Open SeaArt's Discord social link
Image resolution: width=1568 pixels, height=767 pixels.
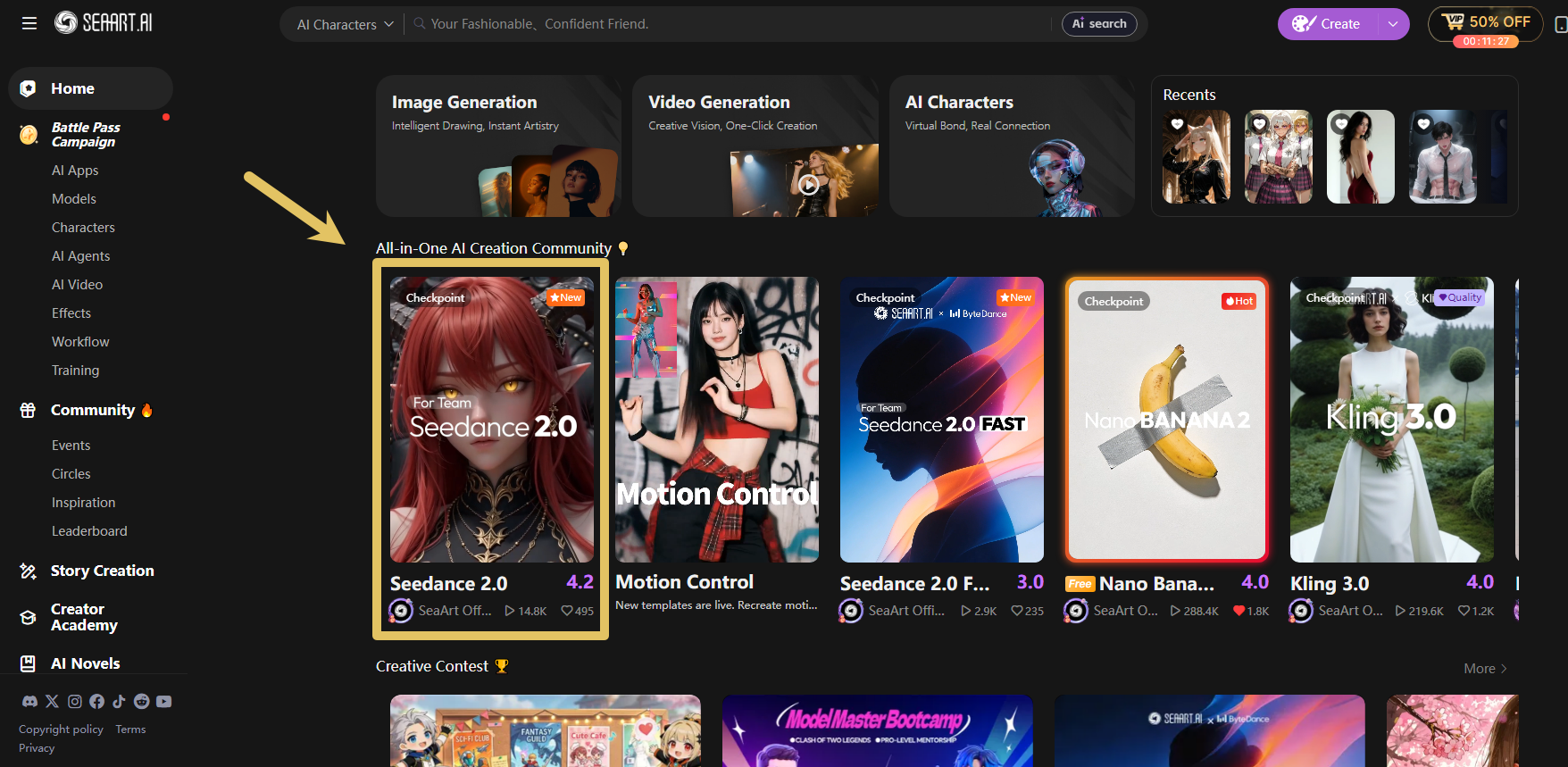coord(29,702)
